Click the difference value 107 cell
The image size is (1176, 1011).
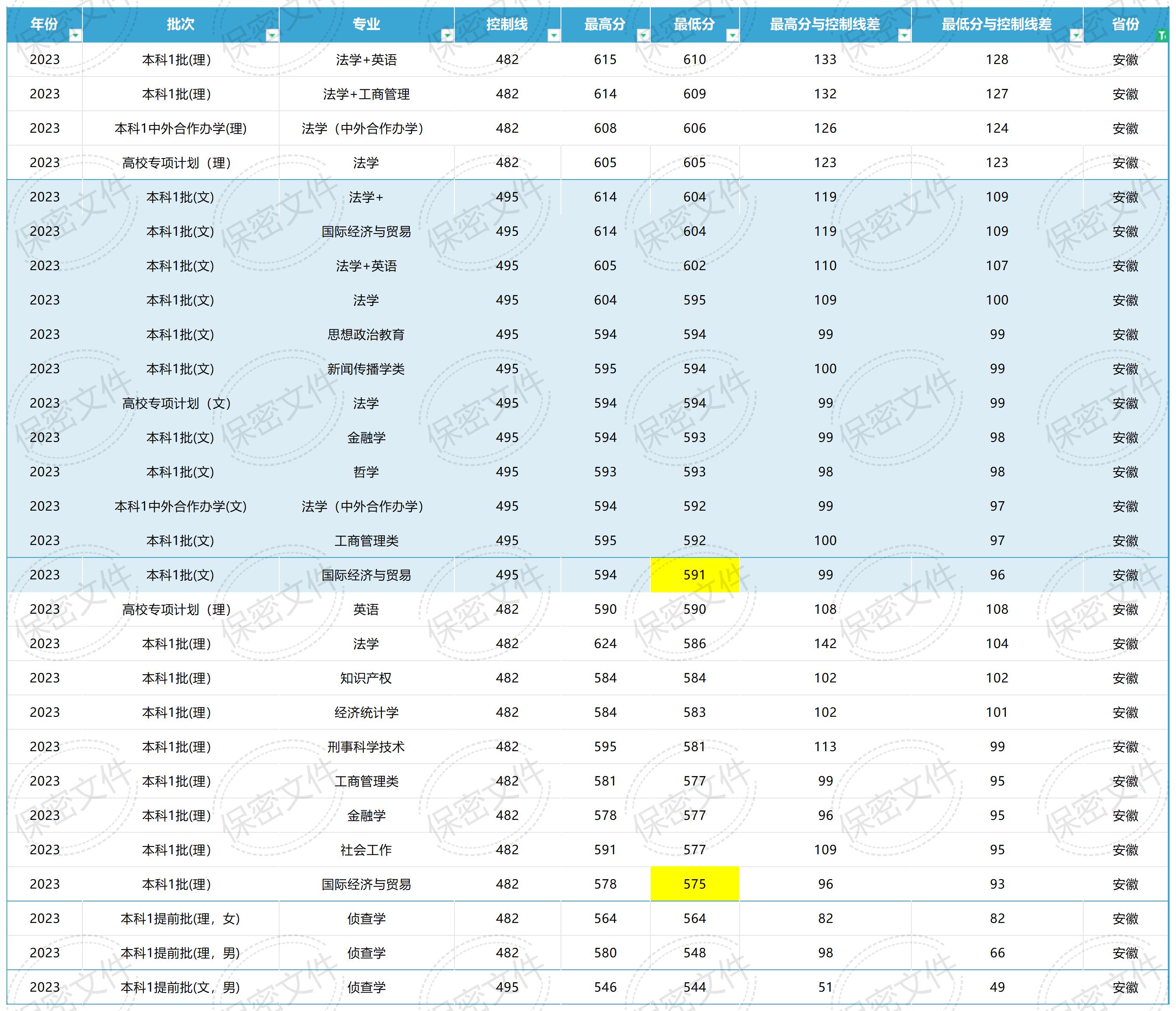[997, 266]
